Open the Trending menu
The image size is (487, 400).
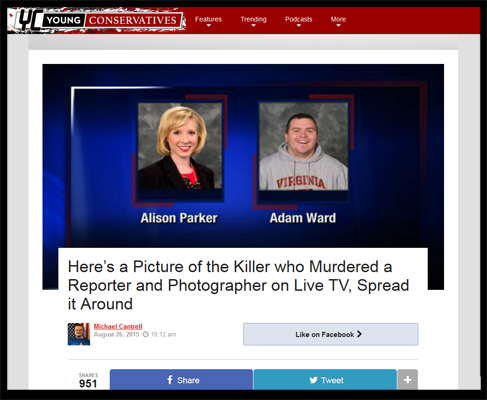253,19
